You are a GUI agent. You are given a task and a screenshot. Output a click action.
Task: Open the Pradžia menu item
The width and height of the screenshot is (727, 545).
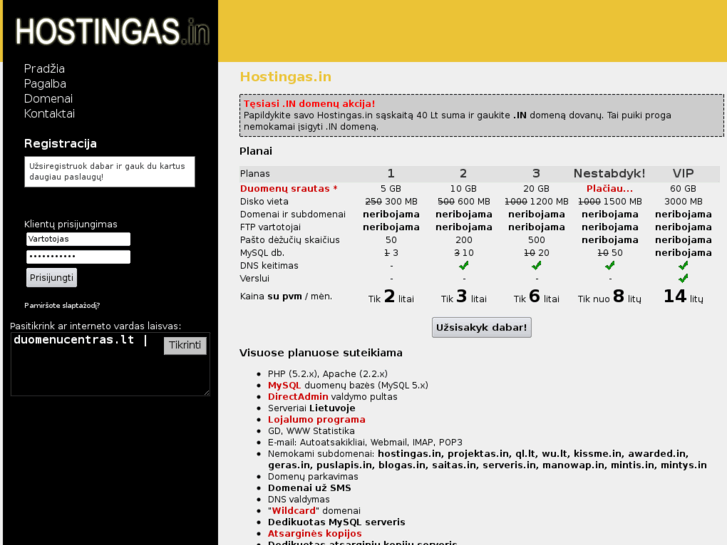click(45, 69)
